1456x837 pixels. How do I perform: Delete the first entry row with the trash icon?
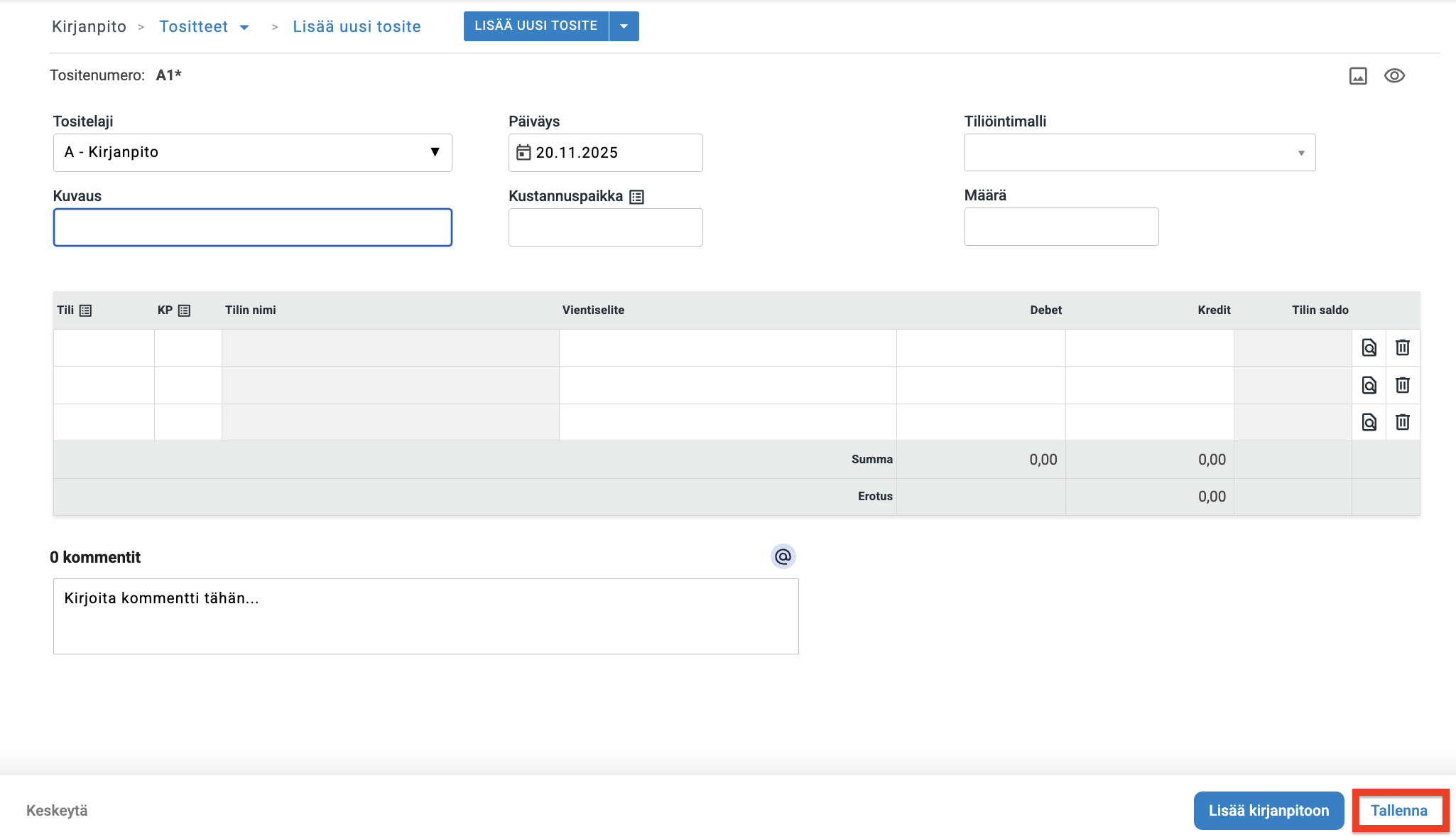pos(1402,347)
